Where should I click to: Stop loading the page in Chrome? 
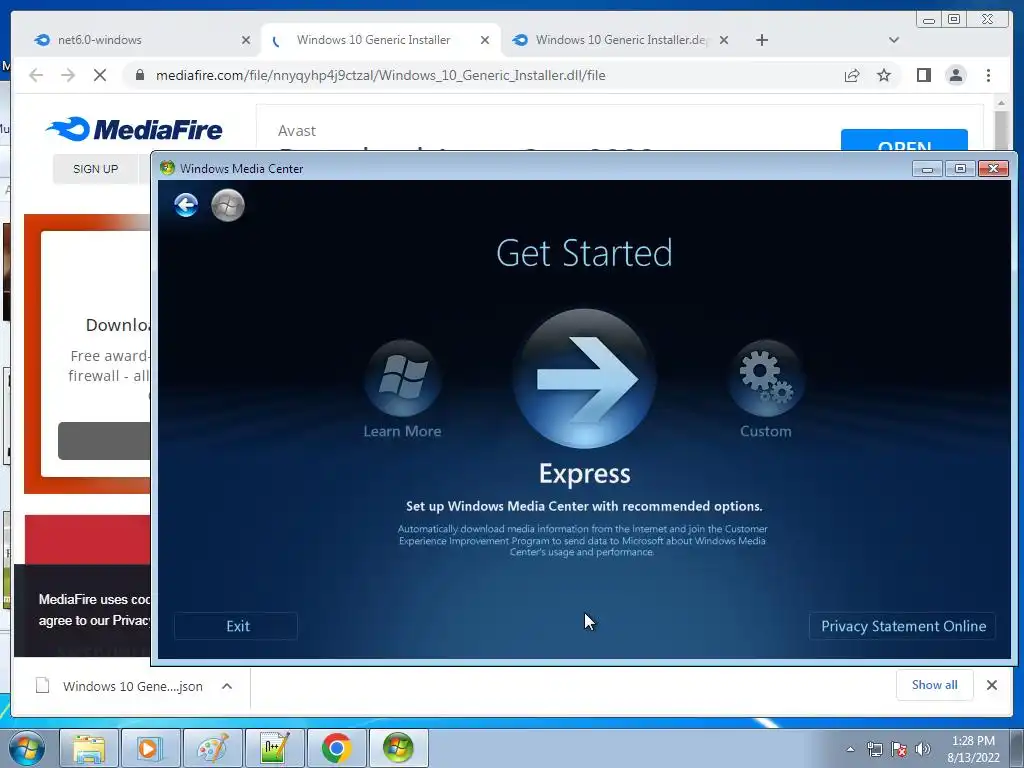(x=100, y=75)
